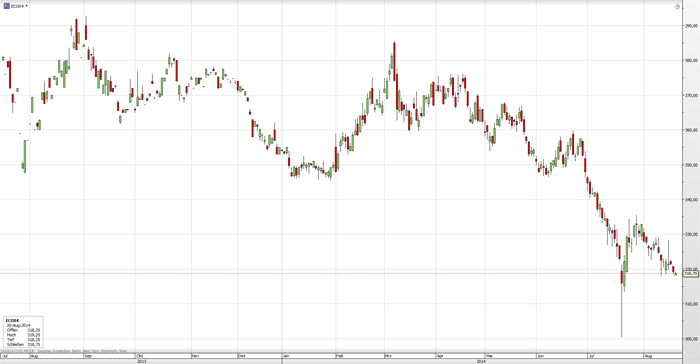Click the Okt month label on the time axis
Image resolution: width=700 pixels, height=364 pixels.
coord(139,356)
